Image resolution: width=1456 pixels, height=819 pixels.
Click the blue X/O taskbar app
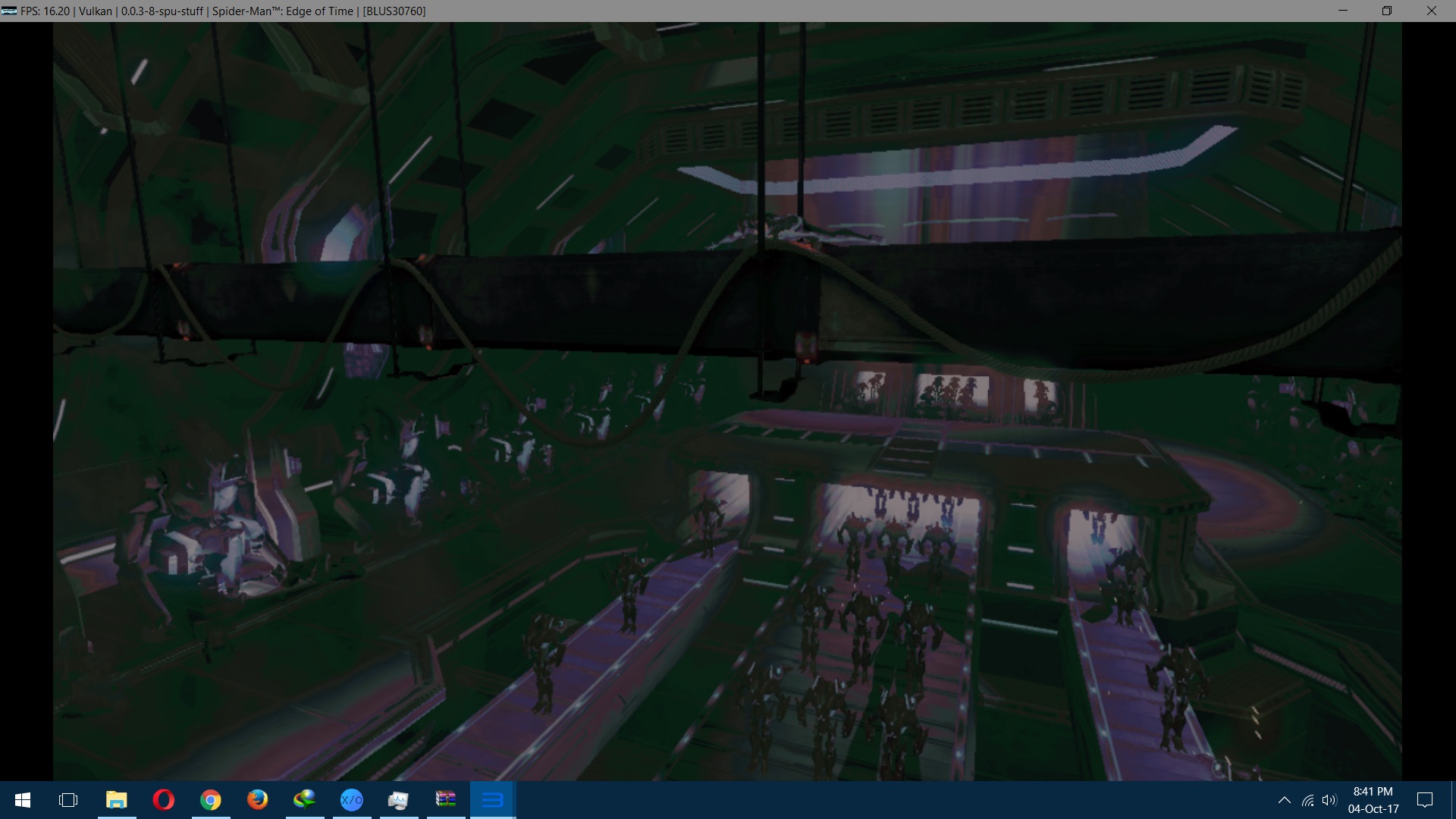coord(351,800)
